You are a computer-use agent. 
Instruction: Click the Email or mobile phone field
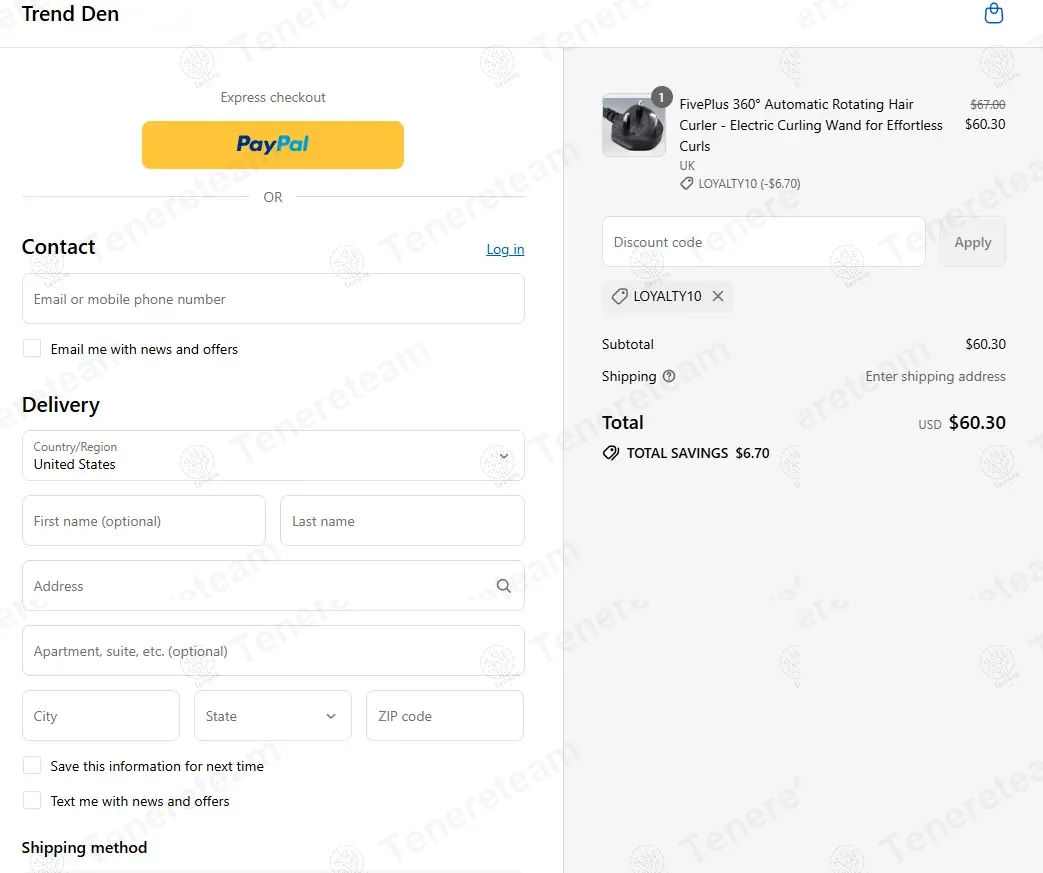[273, 299]
